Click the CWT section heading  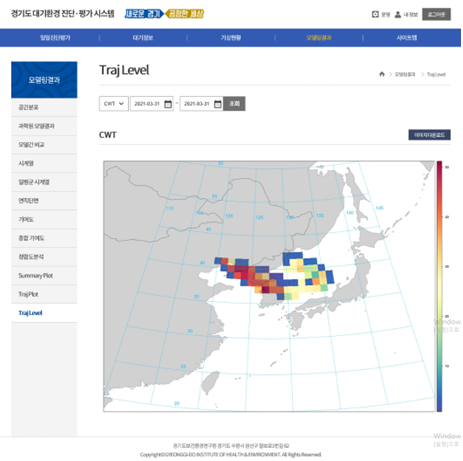click(108, 135)
